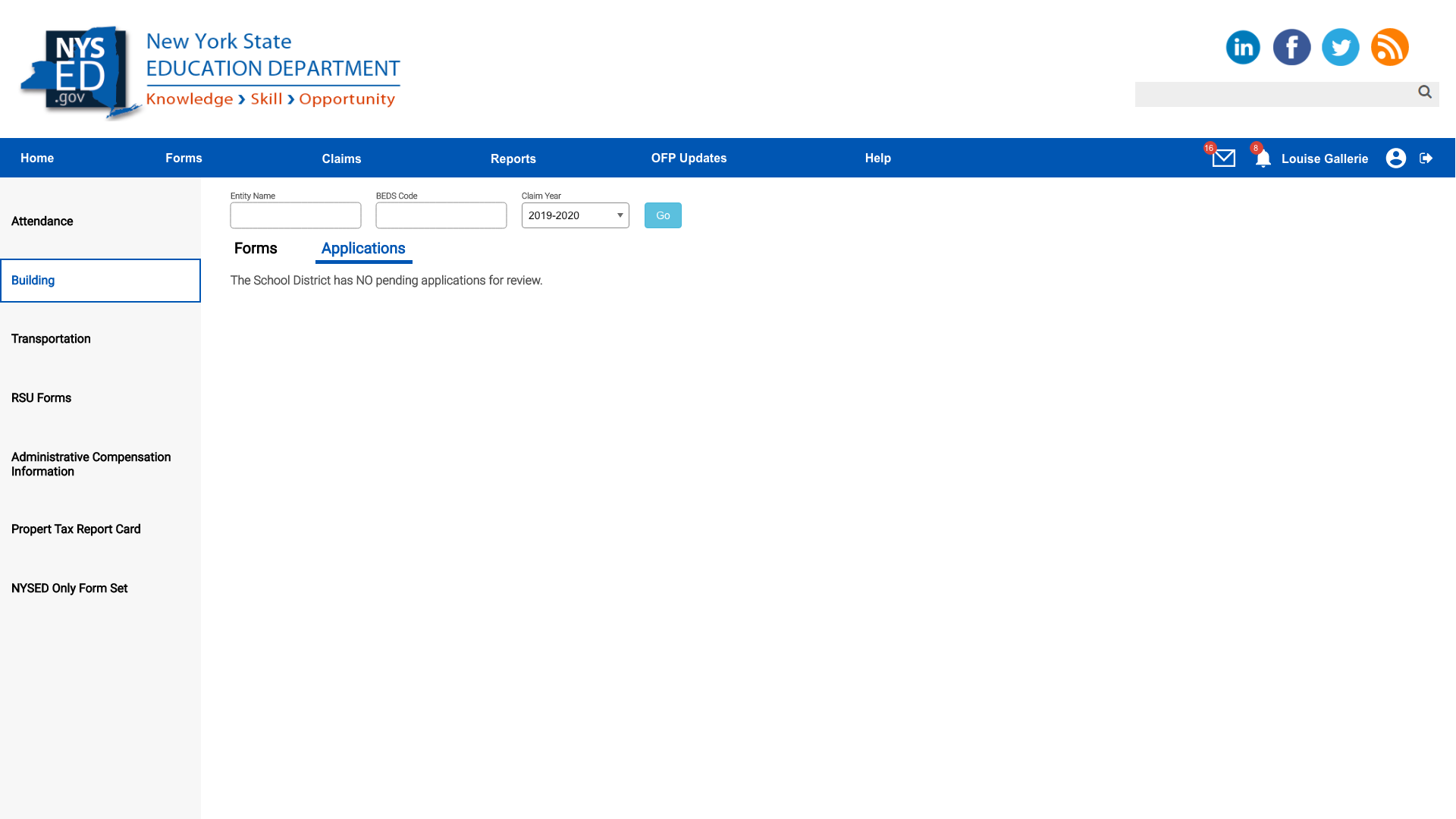Open the mail envelope messages icon
Screen dimensions: 1456x819
tap(1223, 158)
